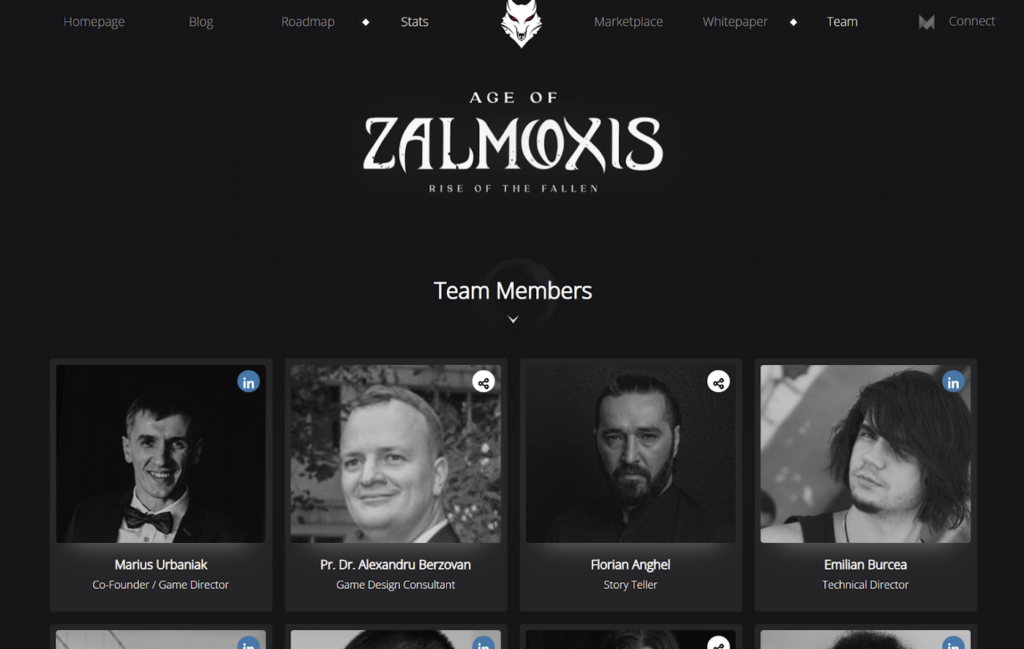The width and height of the screenshot is (1024, 649).
Task: Open Marius Urbaniak's LinkedIn icon
Action: pos(248,382)
